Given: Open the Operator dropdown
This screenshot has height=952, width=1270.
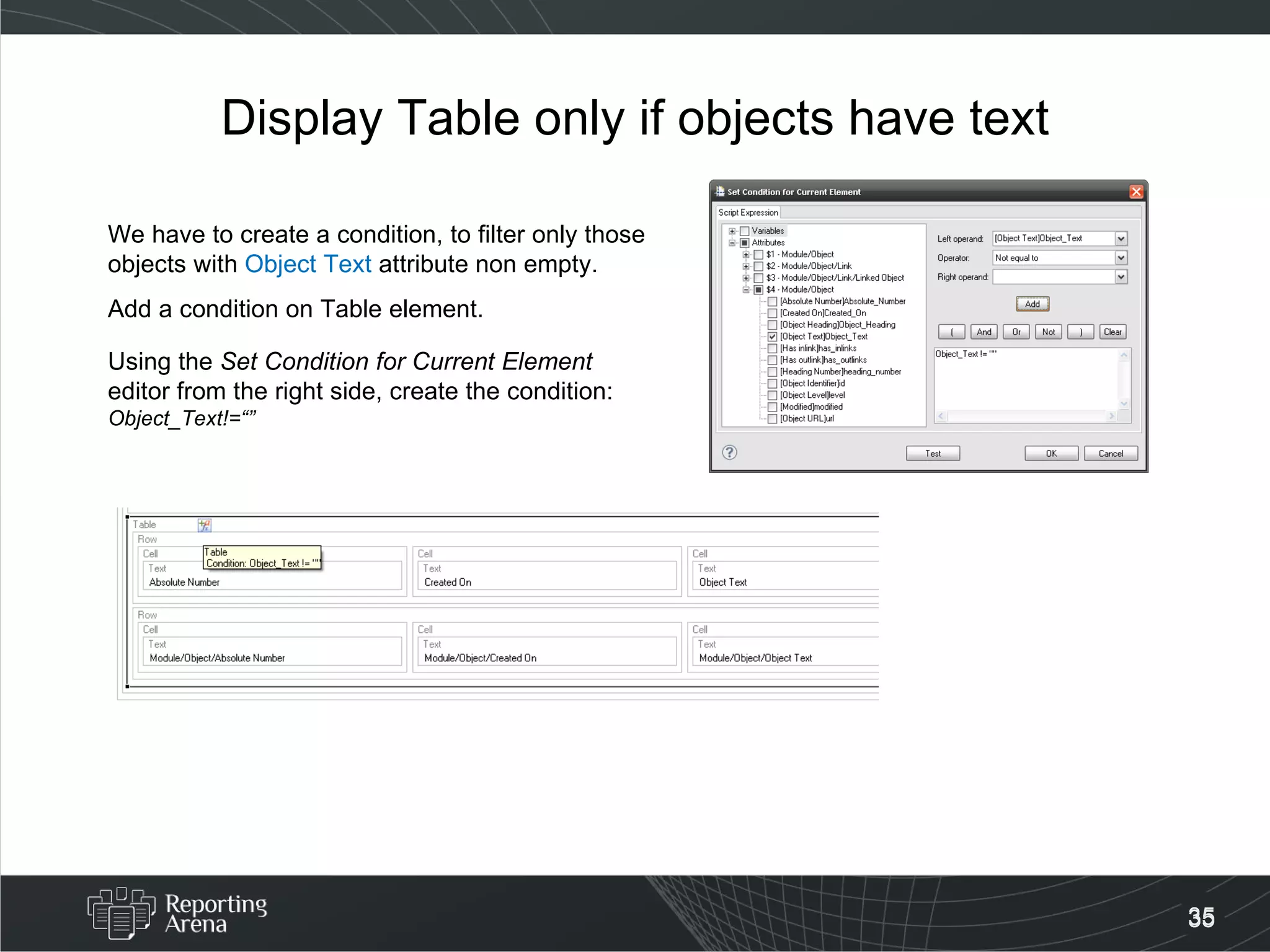Looking at the screenshot, I should point(1121,258).
